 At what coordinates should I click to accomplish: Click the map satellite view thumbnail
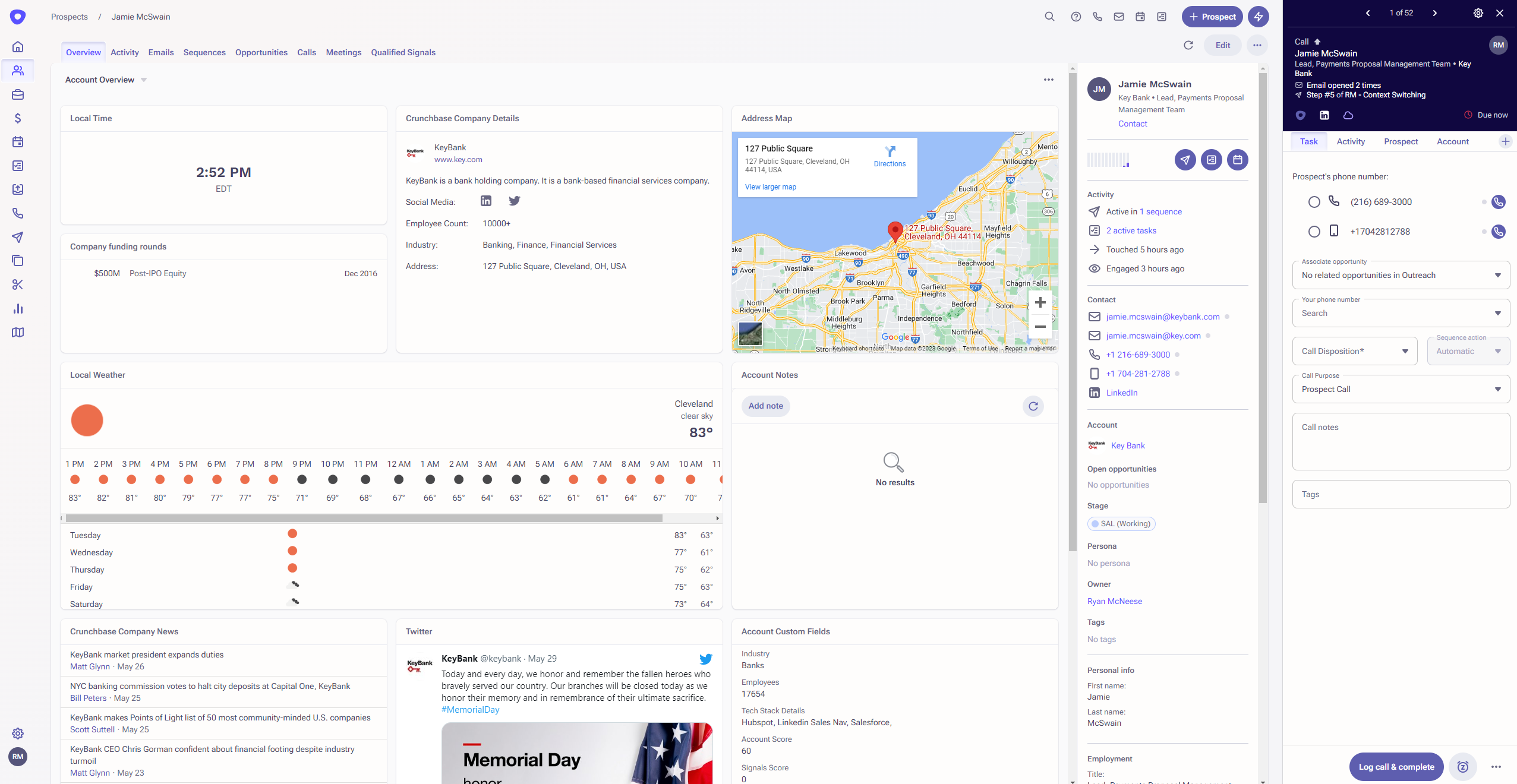coord(750,334)
